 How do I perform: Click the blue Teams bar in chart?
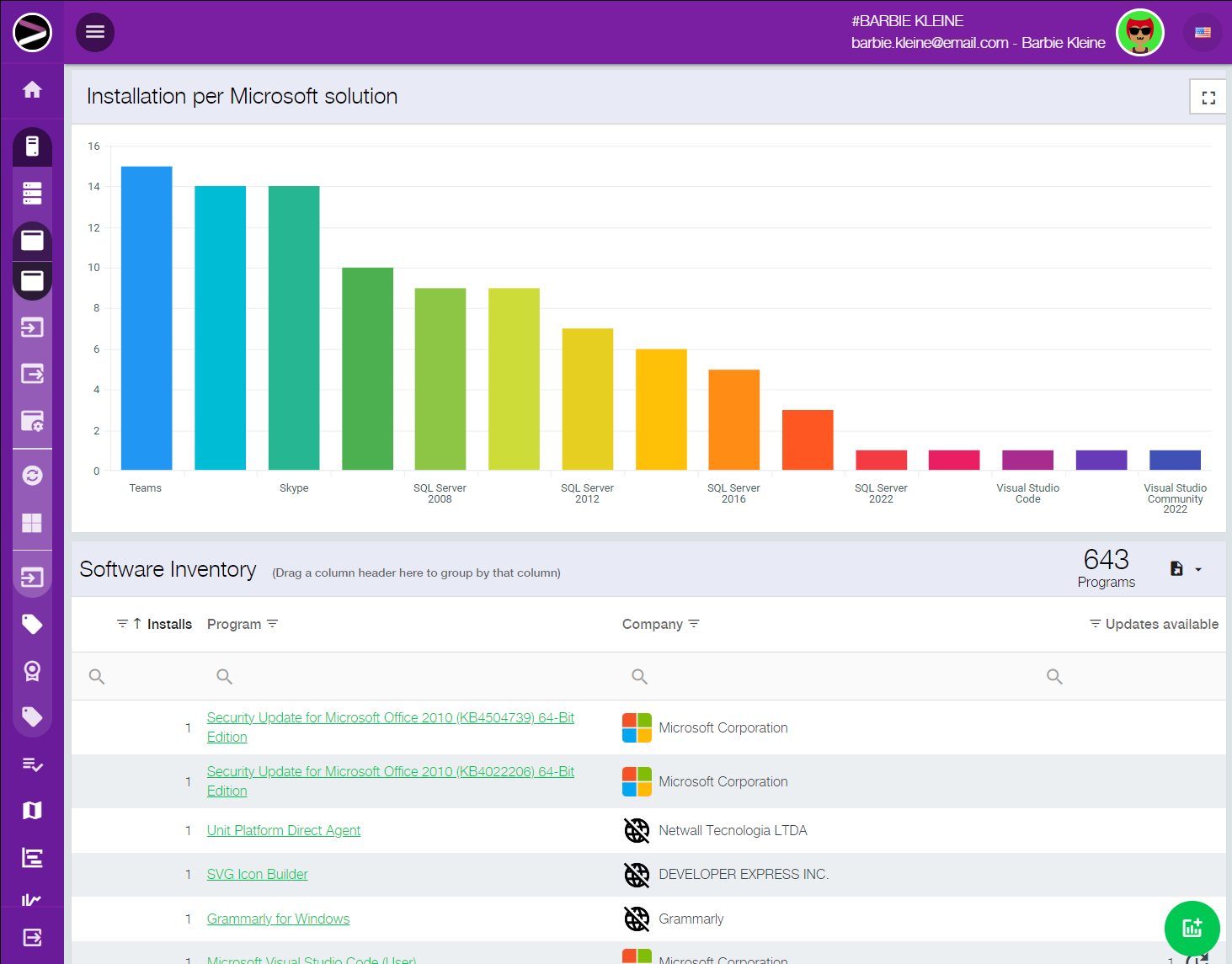point(147,318)
